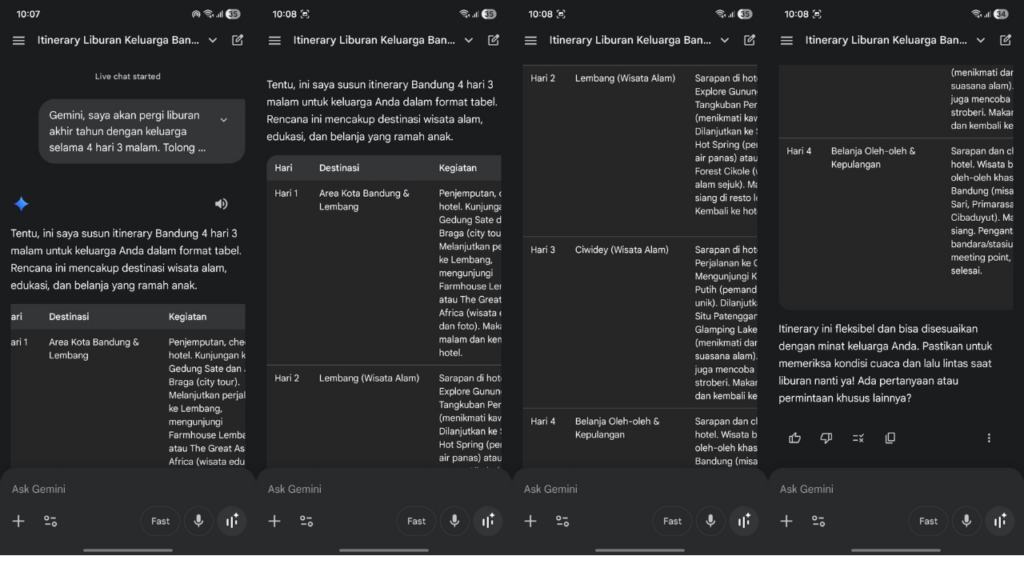Viewport: 1024px width, 576px height.
Task: Click the double-check response icon beside thumbs down
Action: pos(858,438)
